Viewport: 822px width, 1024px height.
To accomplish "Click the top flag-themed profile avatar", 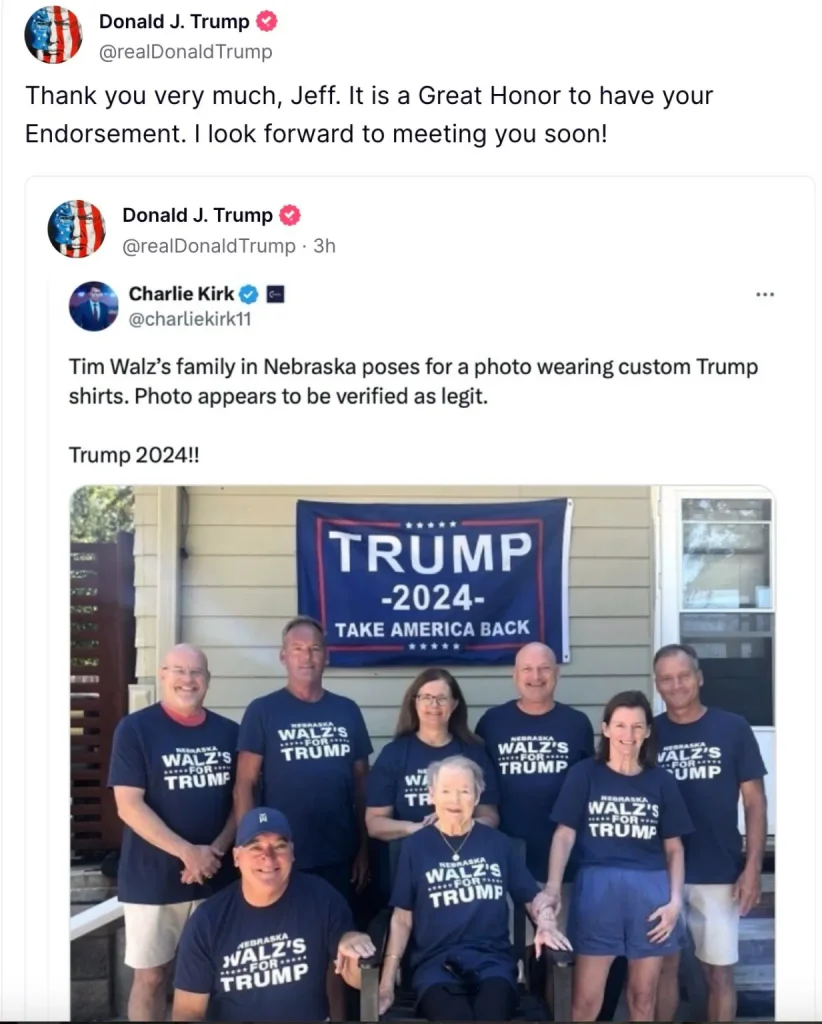I will click(54, 35).
